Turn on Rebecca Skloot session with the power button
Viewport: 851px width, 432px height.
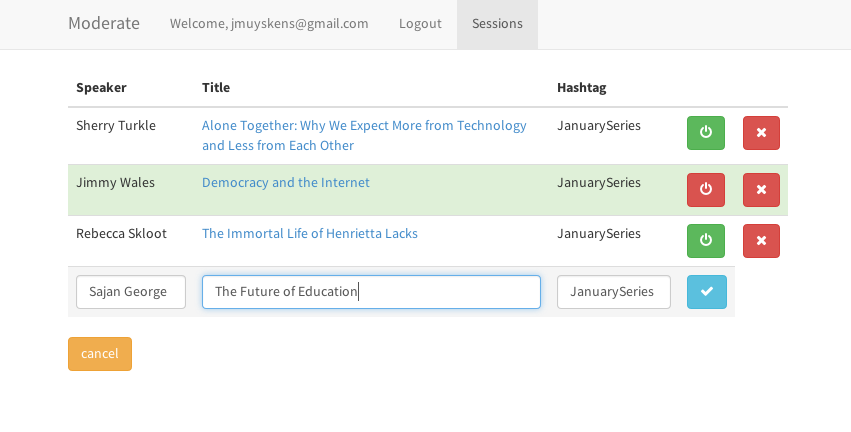(x=706, y=241)
